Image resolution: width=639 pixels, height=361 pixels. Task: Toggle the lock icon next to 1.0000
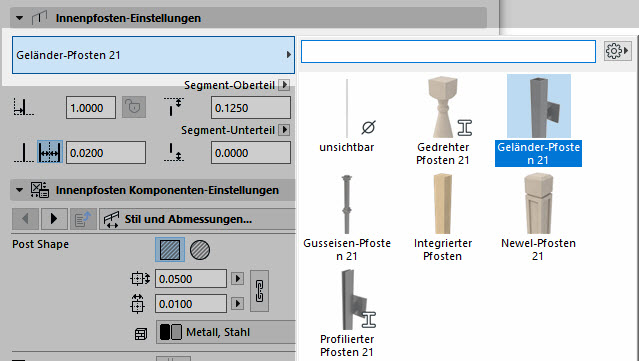pyautogui.click(x=134, y=108)
